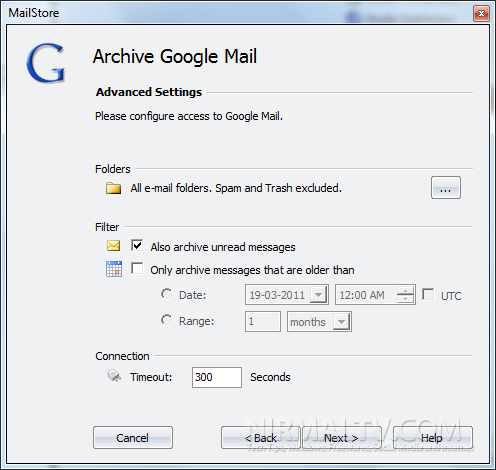Screen dimensions: 496x470
Task: Click the 'Filter' section label
Action: click(107, 227)
